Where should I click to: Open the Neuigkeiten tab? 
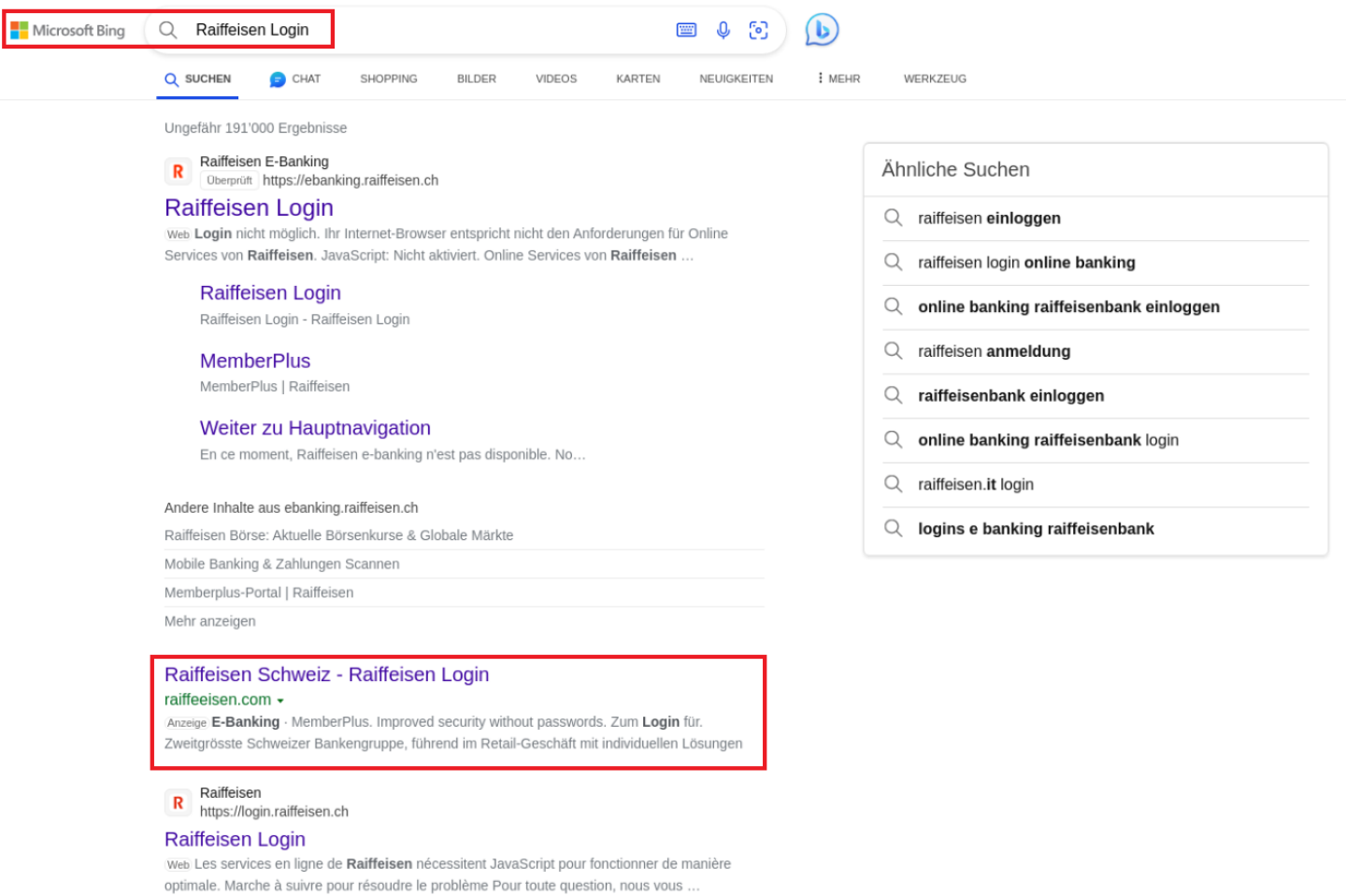737,79
